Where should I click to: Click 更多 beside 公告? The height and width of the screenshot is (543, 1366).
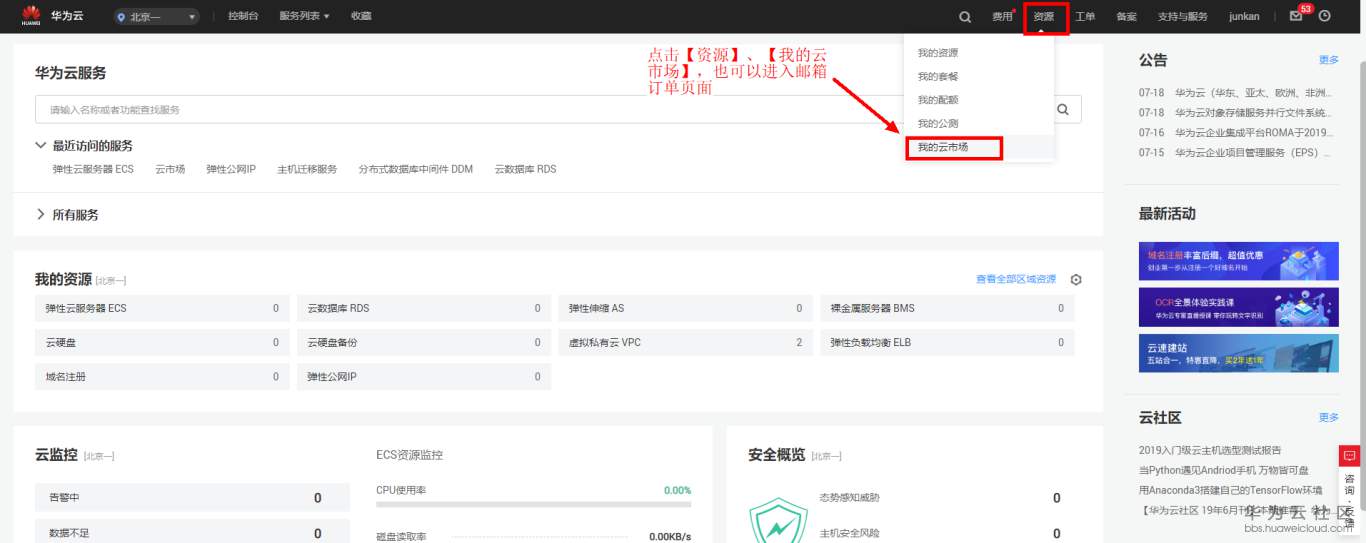click(1328, 60)
